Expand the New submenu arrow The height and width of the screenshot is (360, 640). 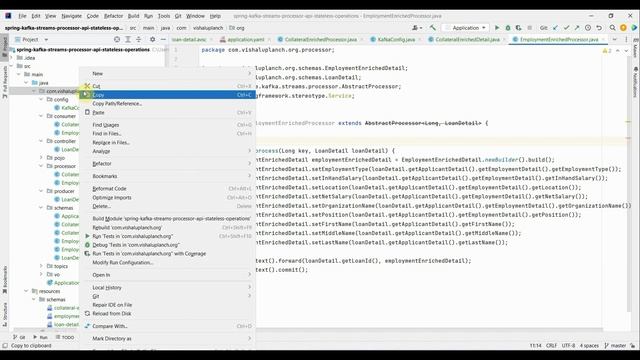pos(250,73)
